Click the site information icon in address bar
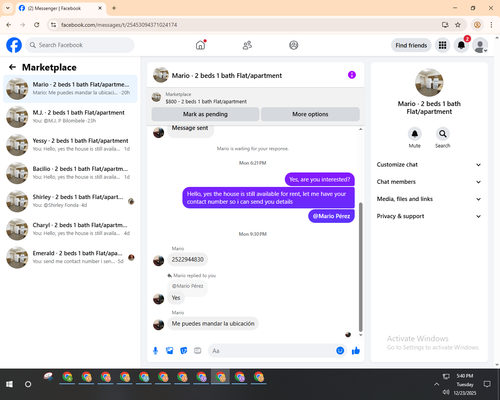 coord(53,25)
